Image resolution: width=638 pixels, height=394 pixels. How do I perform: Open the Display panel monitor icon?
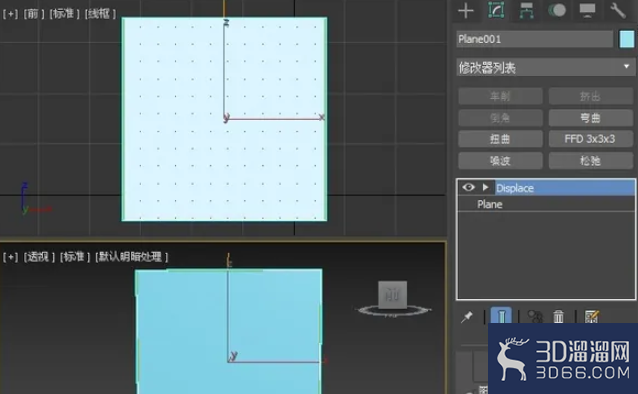coord(587,11)
